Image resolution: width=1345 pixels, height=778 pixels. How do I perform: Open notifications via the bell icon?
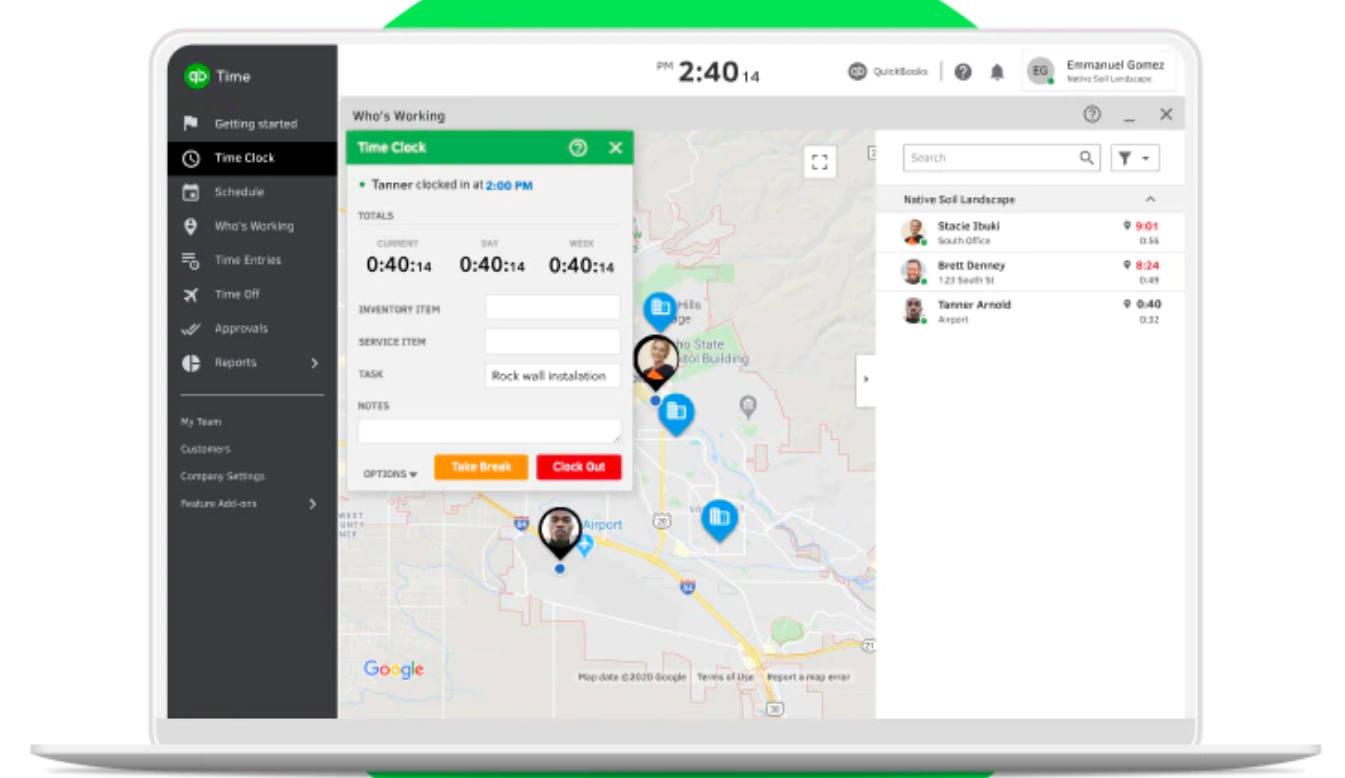tap(997, 71)
